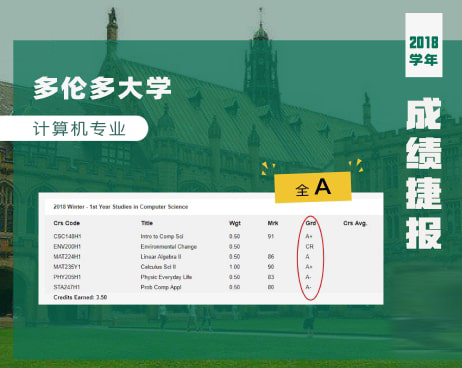Click the 'A+' grade for Intro to Comp Sci
The width and height of the screenshot is (462, 368).
click(x=309, y=236)
